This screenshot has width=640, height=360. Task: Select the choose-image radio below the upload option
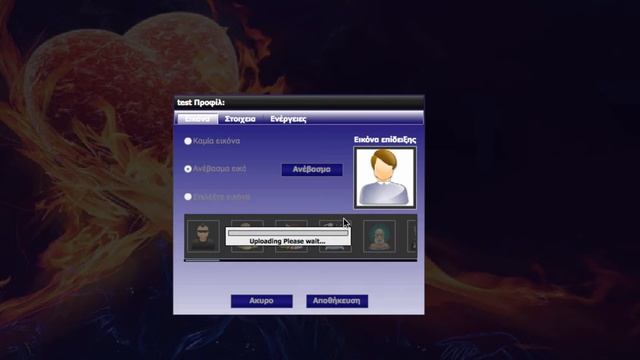pos(188,197)
